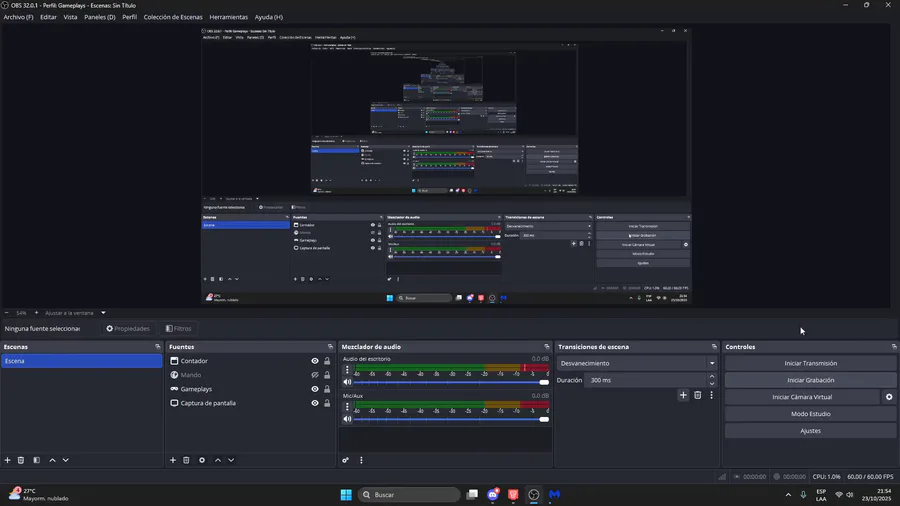Select the Escena item in scenes list
The height and width of the screenshot is (506, 900).
point(82,361)
